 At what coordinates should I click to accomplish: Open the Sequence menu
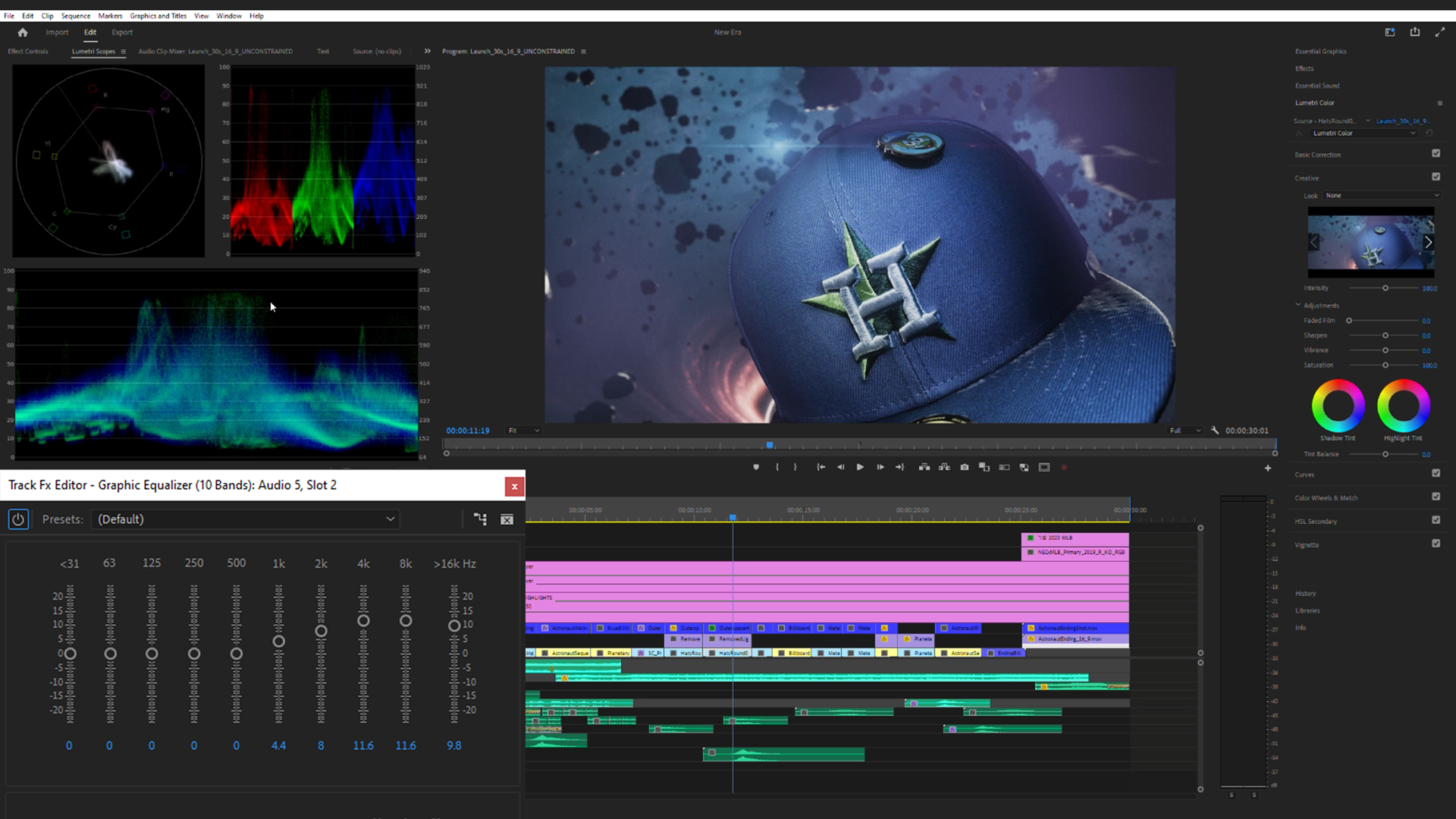[75, 15]
